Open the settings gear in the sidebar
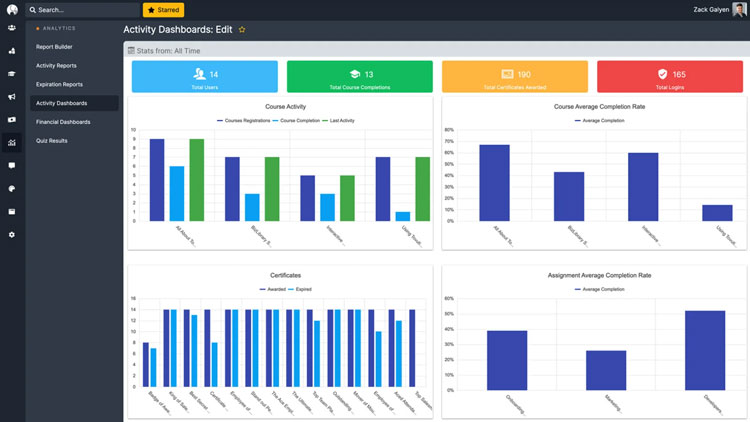The image size is (750, 422). pyautogui.click(x=12, y=234)
